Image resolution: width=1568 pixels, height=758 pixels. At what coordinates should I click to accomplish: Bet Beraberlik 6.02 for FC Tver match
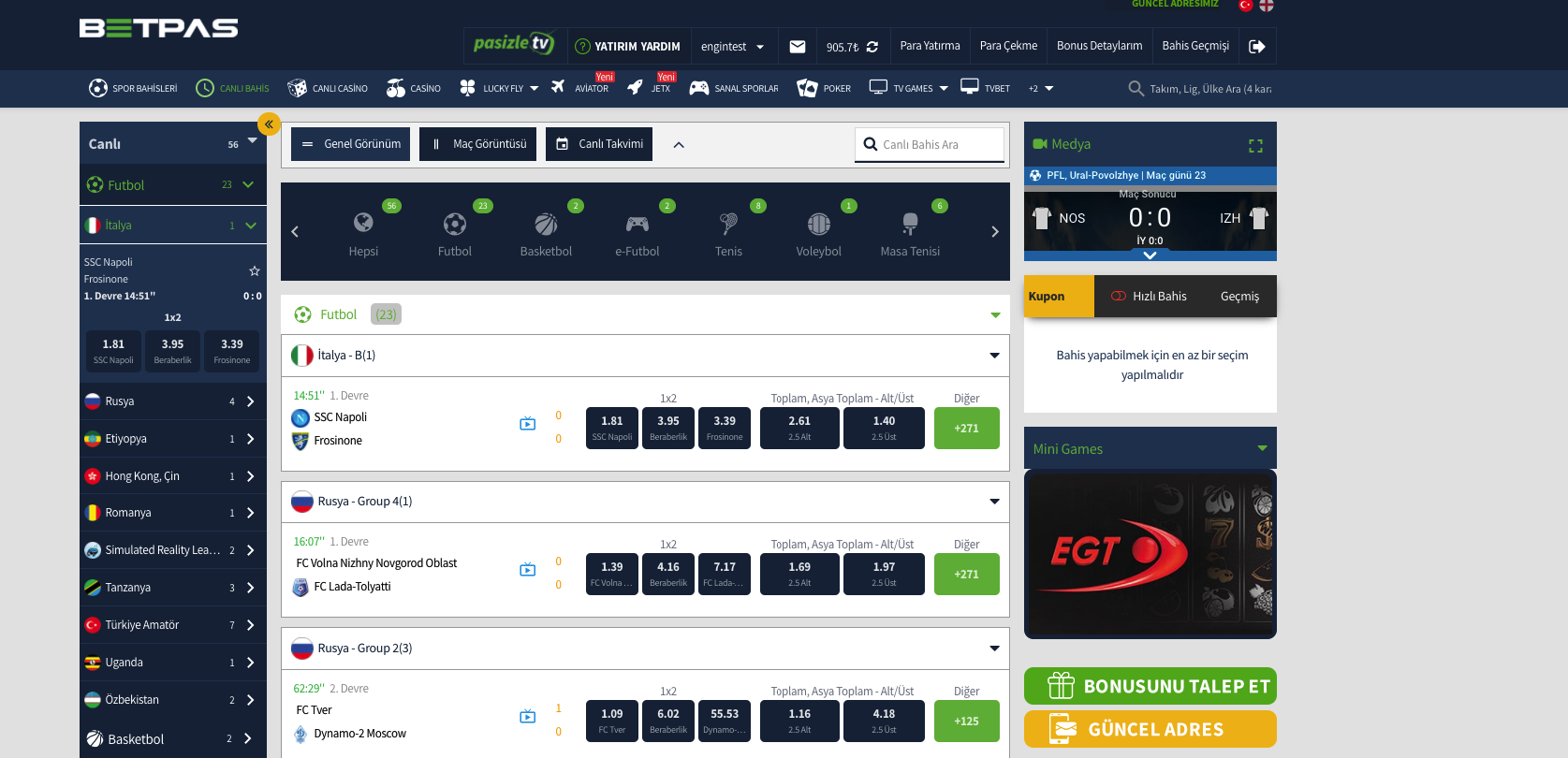(x=668, y=721)
